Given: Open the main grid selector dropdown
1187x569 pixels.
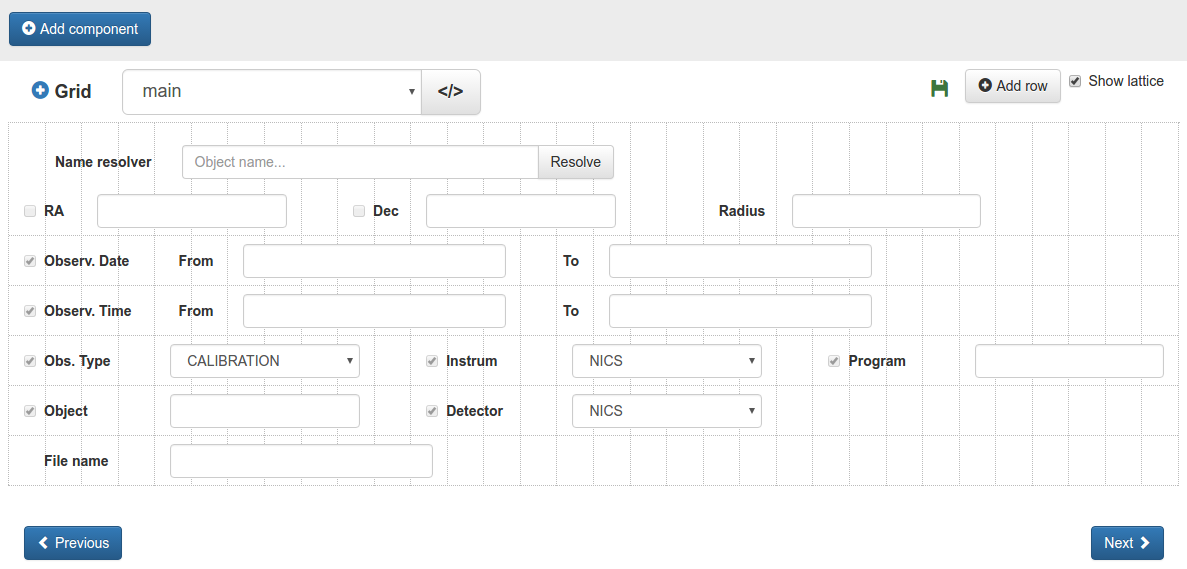Looking at the screenshot, I should (x=271, y=91).
